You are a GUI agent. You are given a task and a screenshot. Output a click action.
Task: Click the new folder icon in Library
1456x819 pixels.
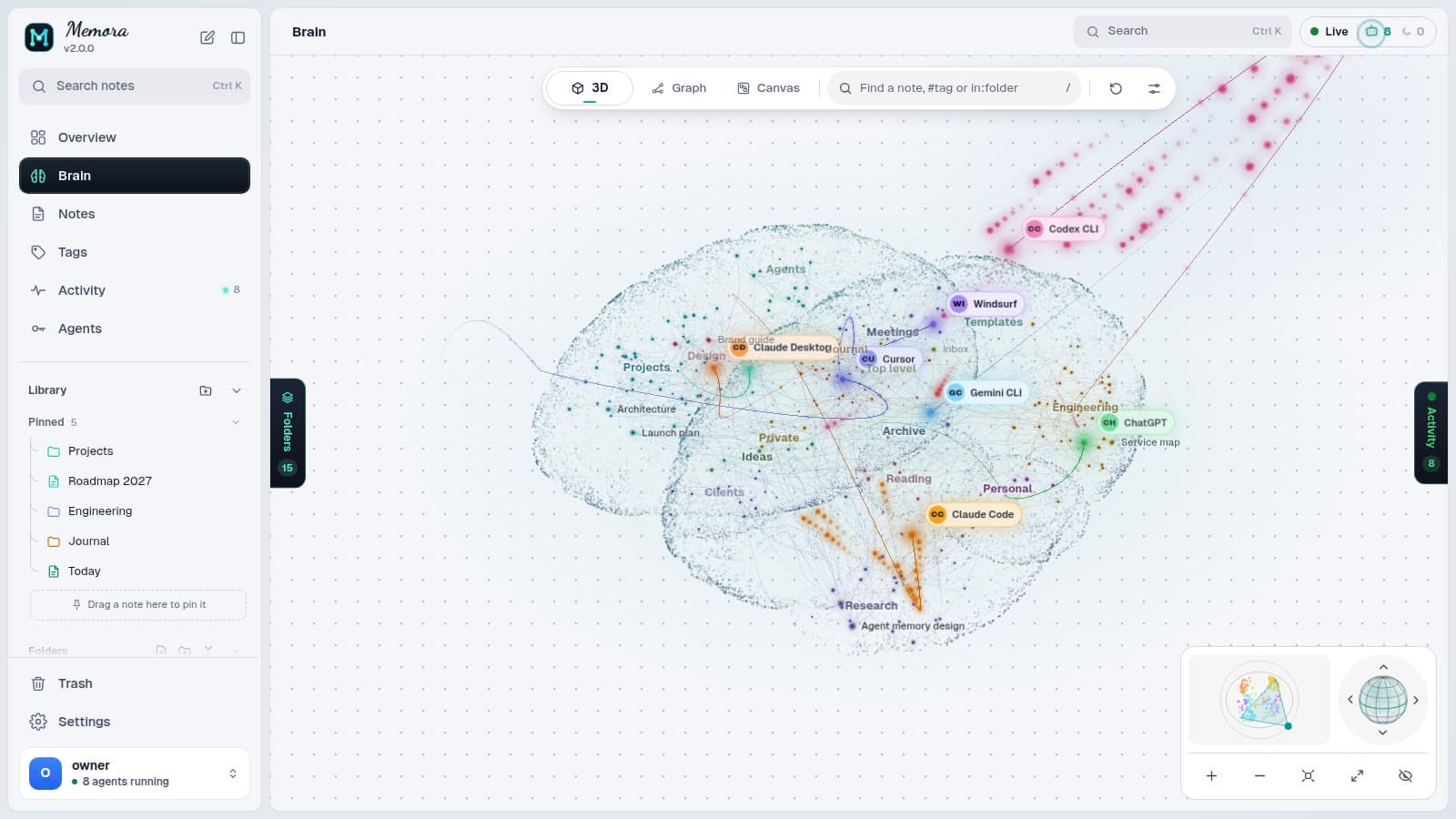(206, 390)
